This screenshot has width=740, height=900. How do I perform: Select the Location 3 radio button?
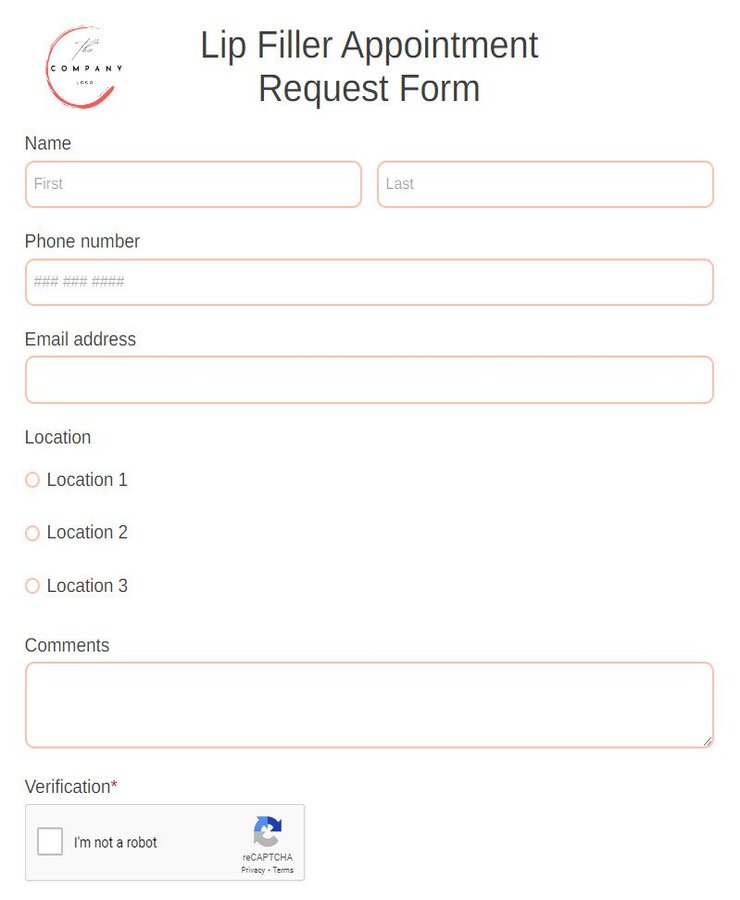pos(32,586)
